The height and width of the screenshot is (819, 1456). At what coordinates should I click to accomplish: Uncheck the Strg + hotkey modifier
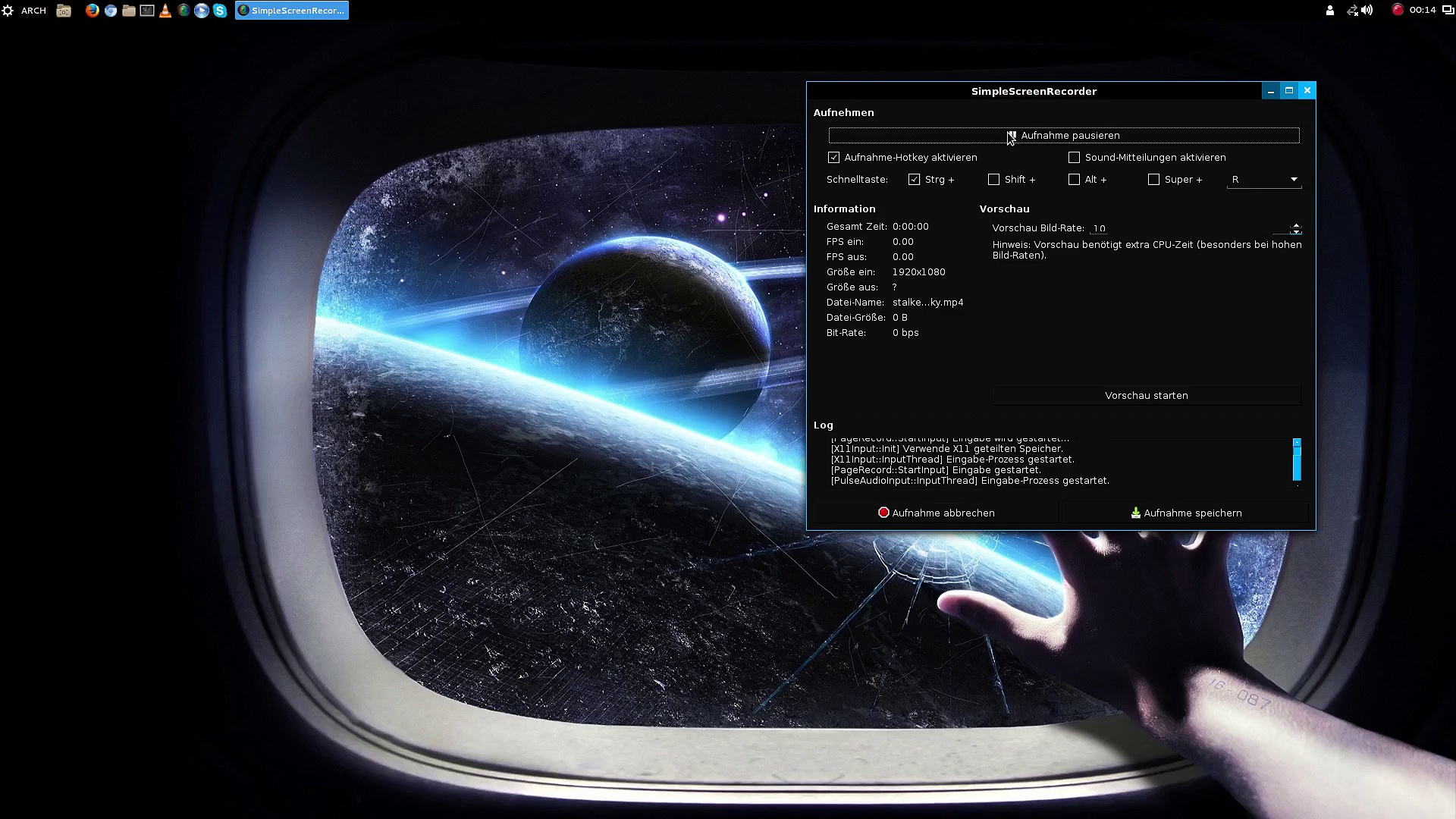pos(914,180)
